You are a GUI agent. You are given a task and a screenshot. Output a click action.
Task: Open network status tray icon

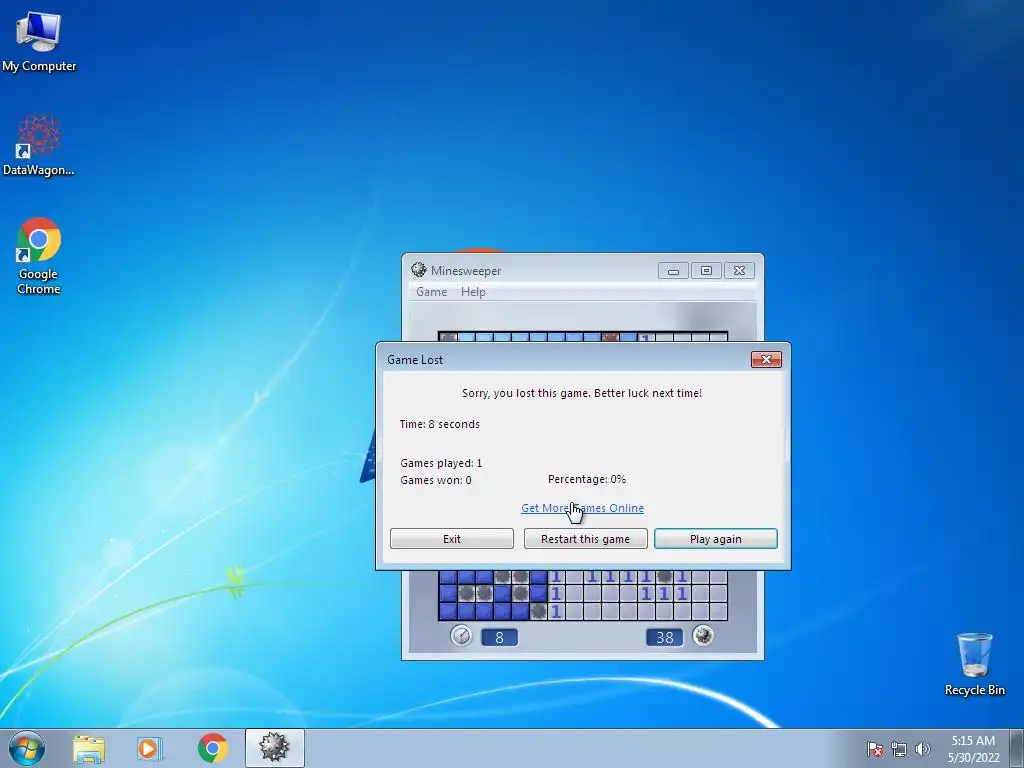click(x=899, y=749)
